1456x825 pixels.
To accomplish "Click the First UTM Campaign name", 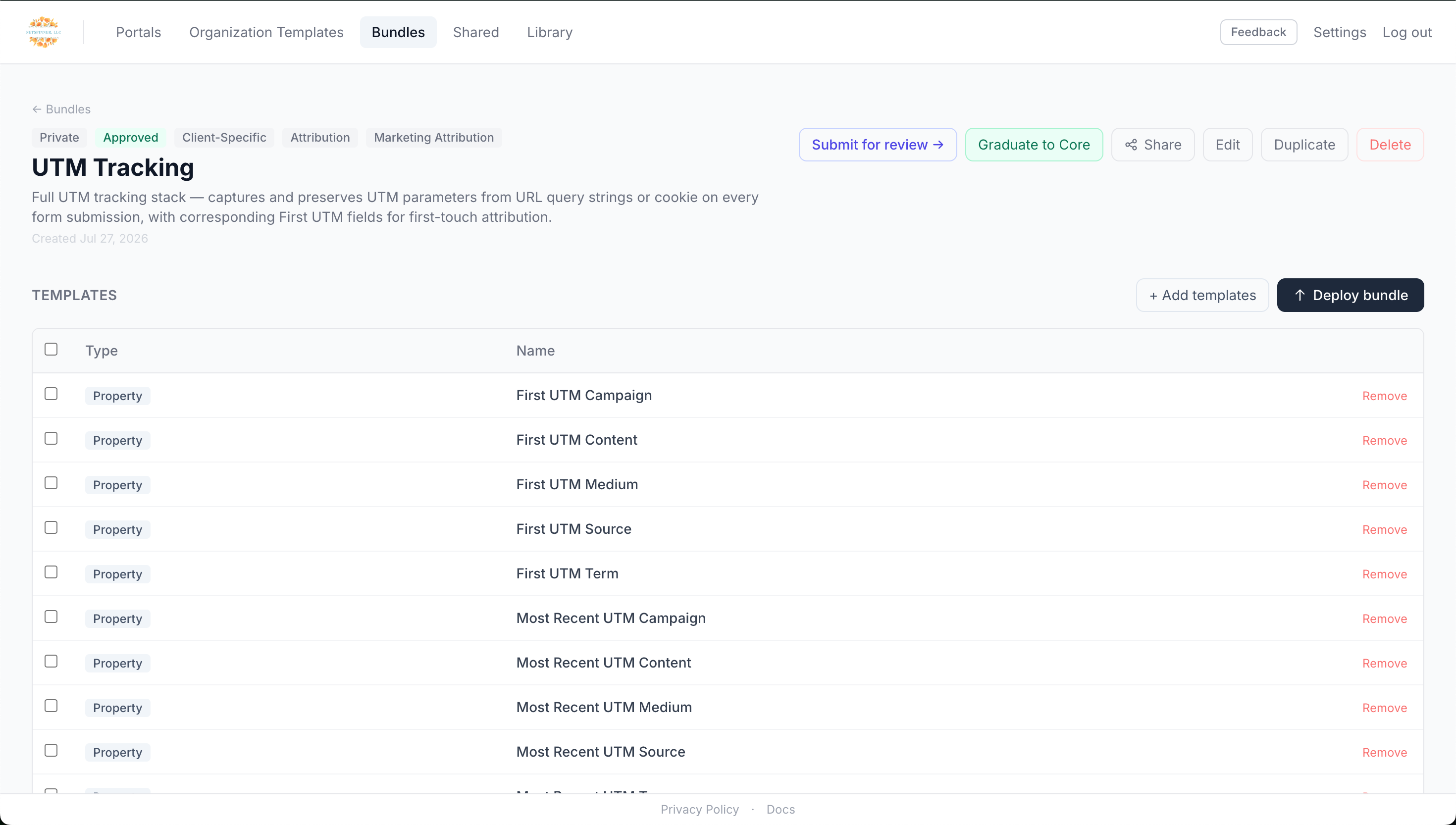I will [x=583, y=396].
